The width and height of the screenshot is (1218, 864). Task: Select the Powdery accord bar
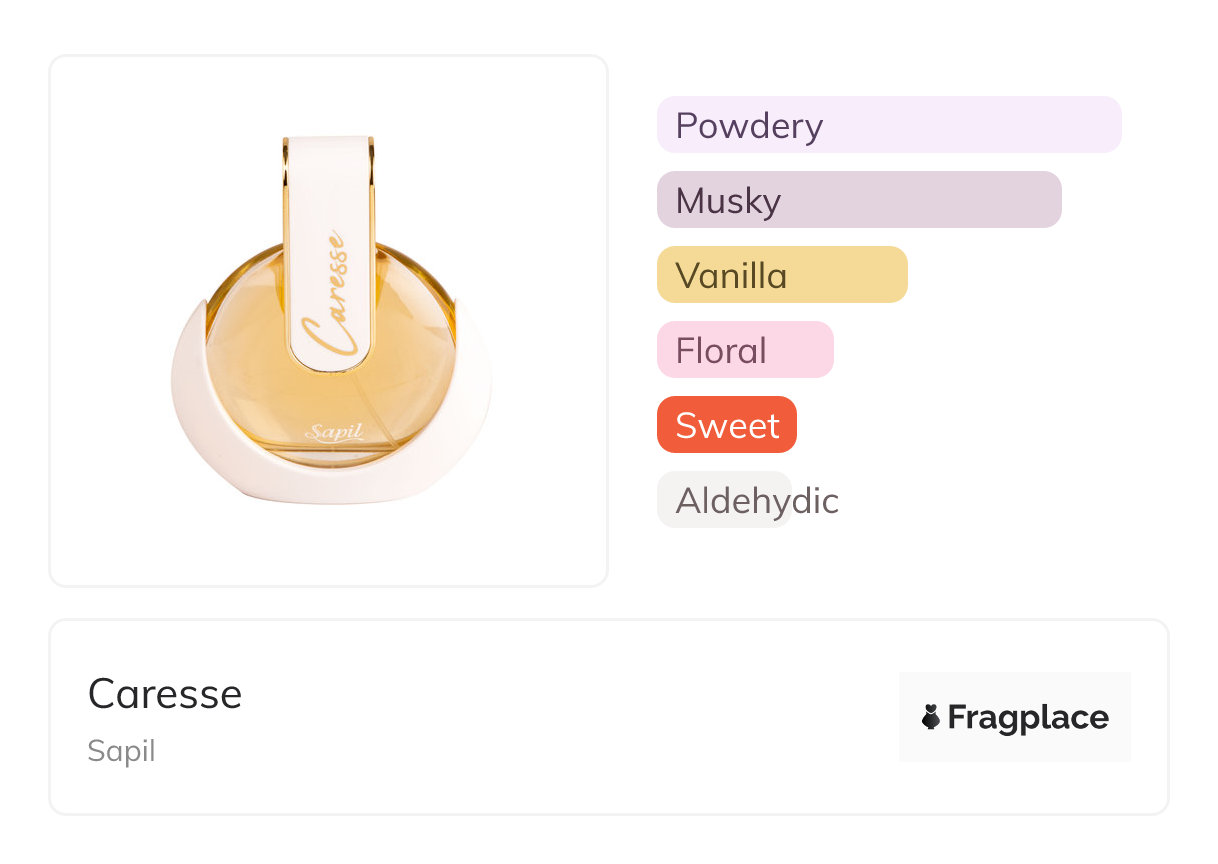pos(888,125)
